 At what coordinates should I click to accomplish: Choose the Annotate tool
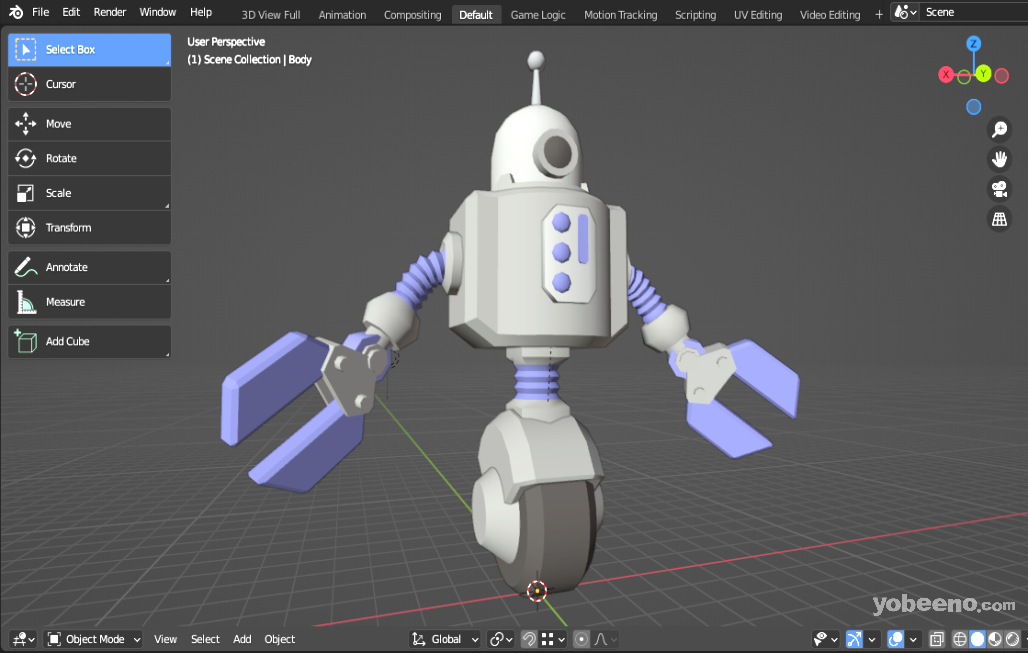tap(89, 267)
